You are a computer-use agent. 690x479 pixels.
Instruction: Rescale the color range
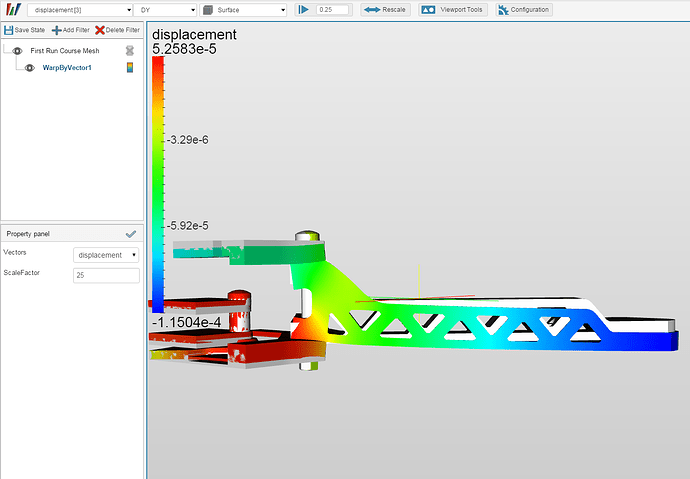click(x=385, y=10)
